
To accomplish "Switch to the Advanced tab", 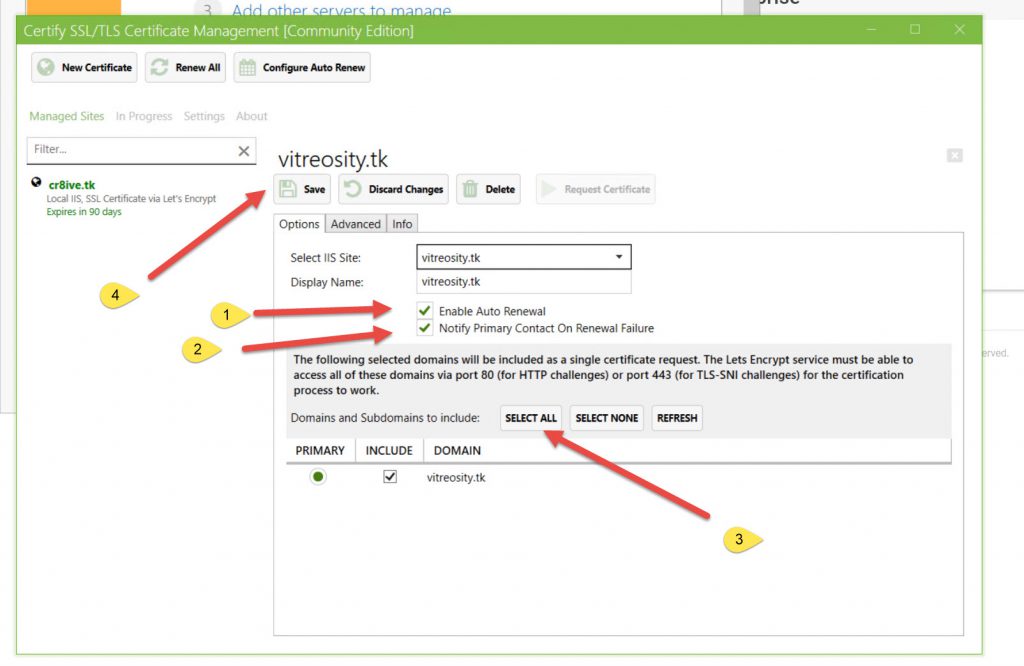I will coord(356,224).
